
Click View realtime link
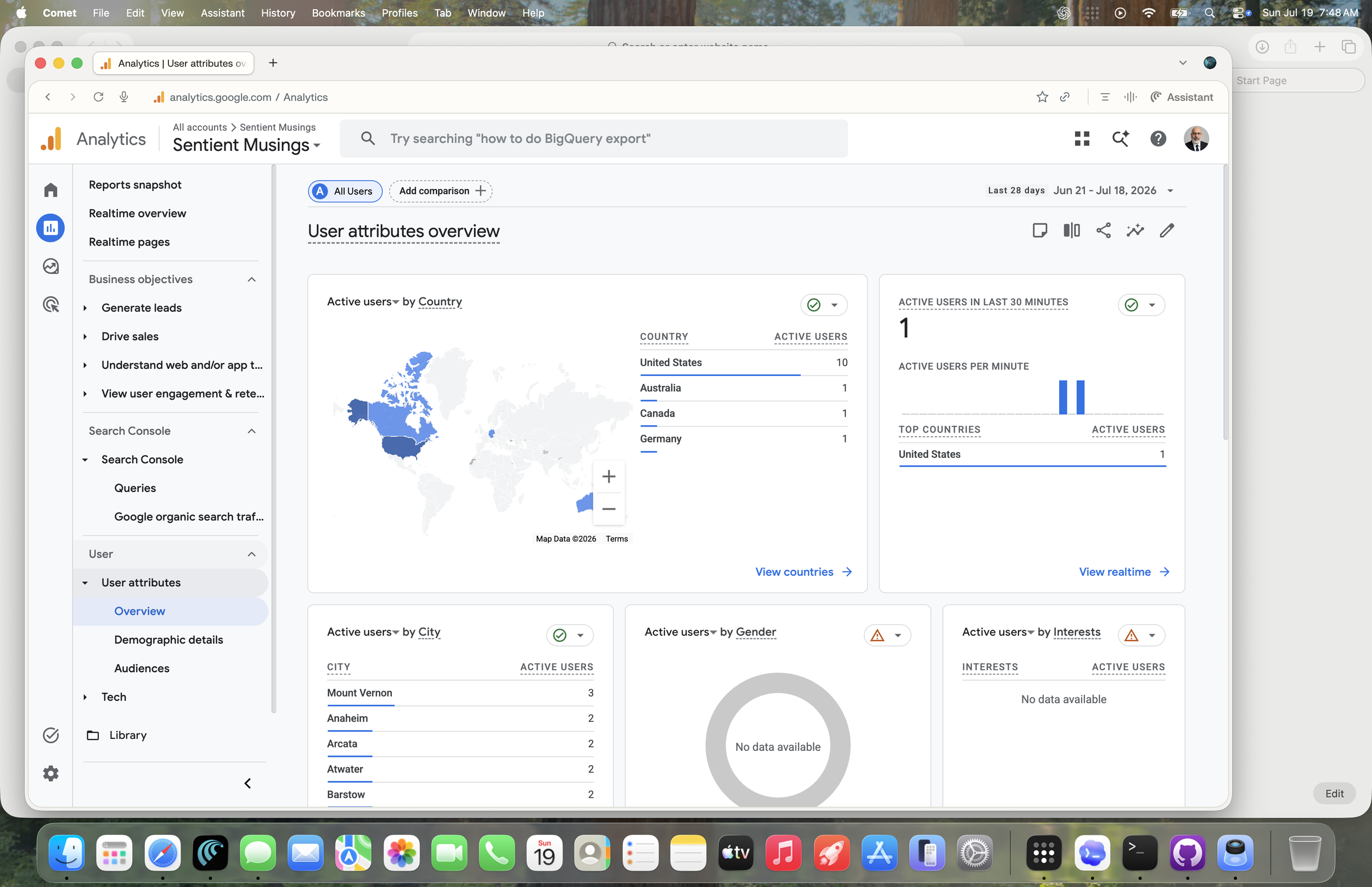[x=1124, y=572]
